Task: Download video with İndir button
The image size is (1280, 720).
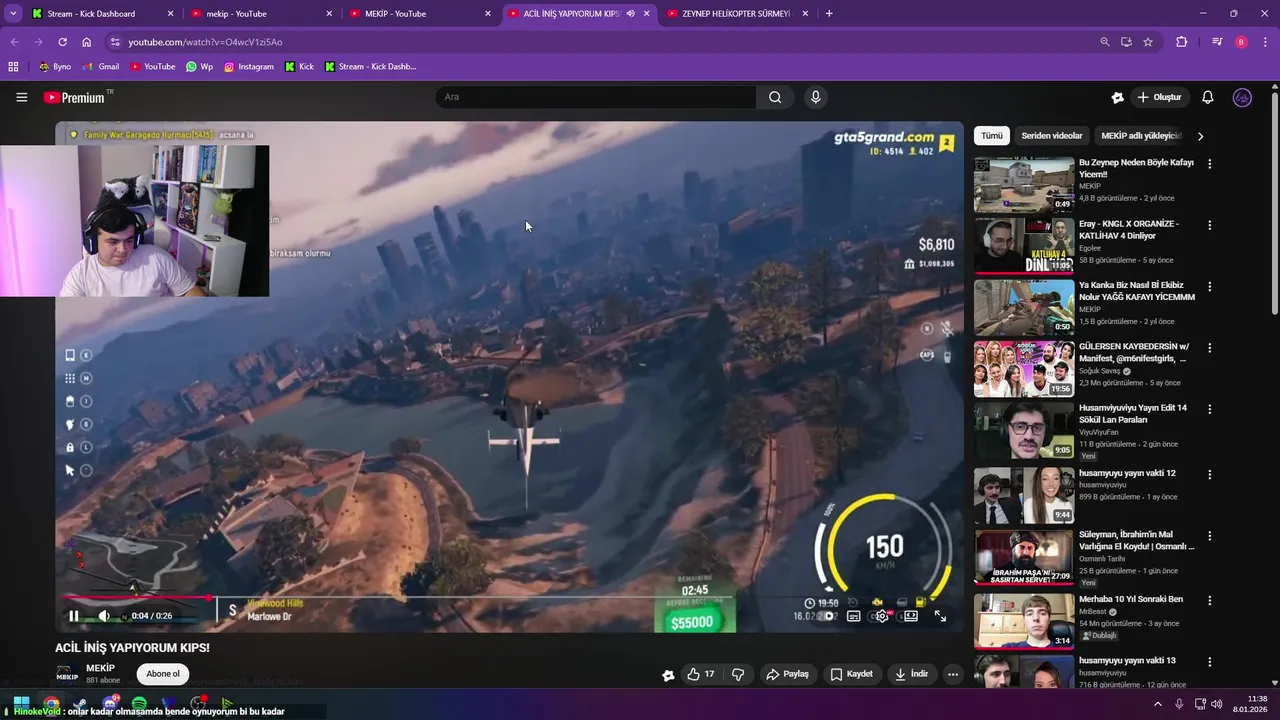Action: point(912,674)
